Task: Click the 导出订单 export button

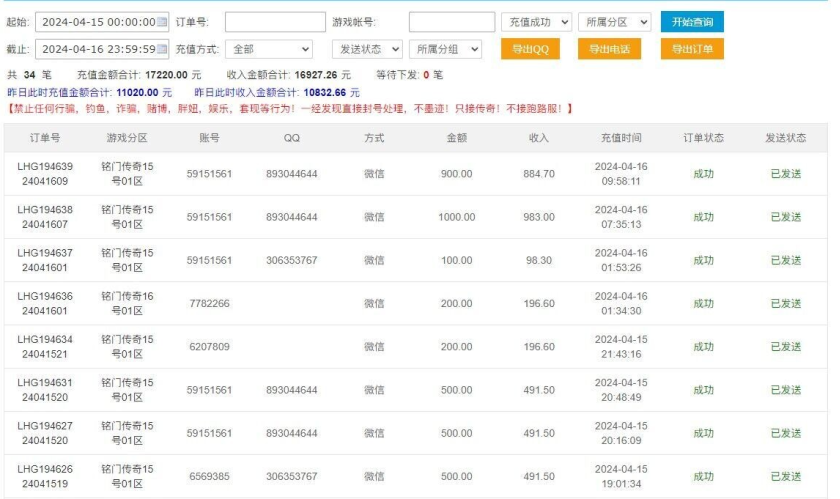Action: (692, 49)
